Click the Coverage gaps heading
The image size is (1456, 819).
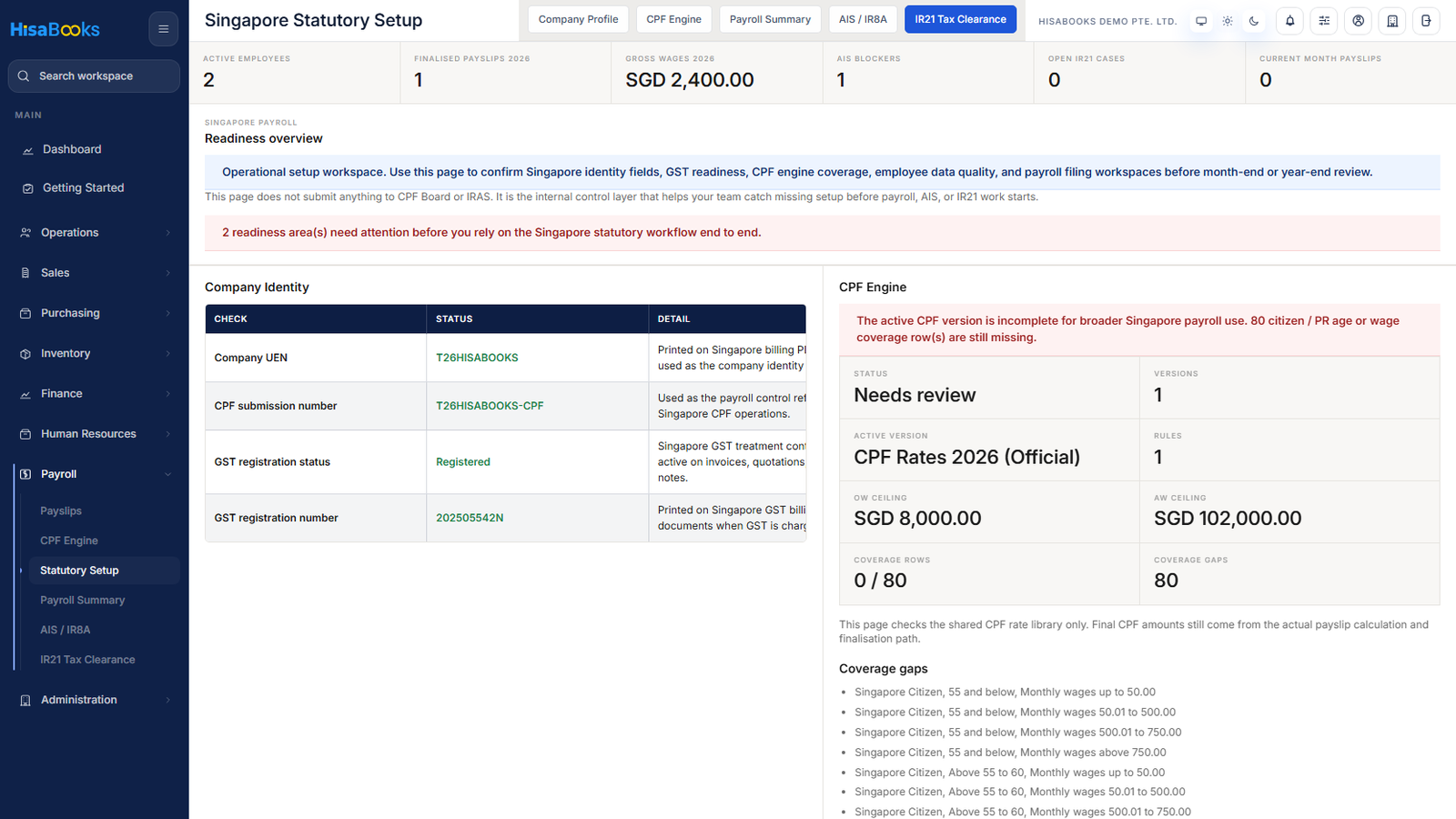coord(884,669)
